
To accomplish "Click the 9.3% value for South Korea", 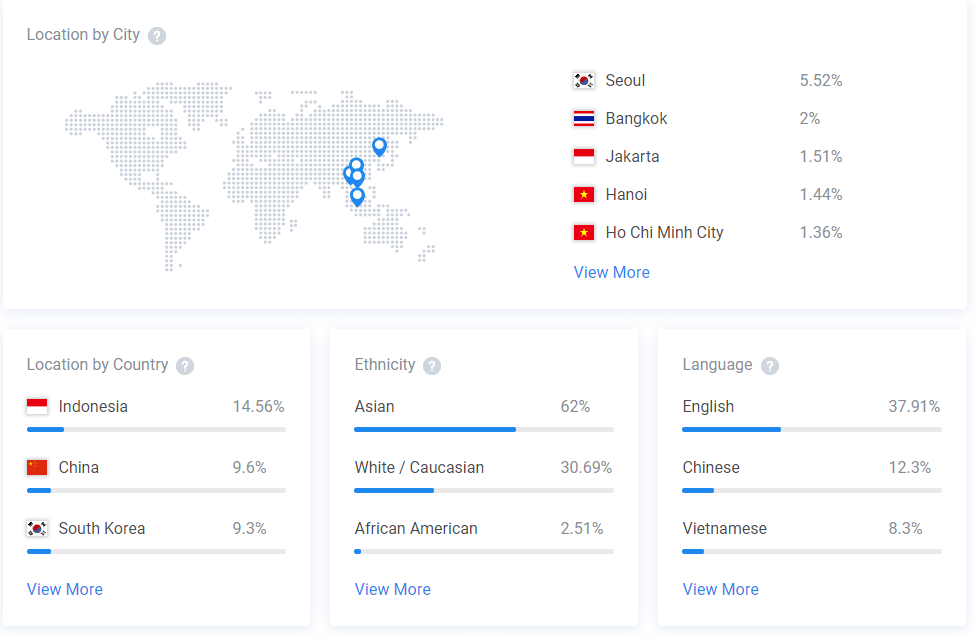I will coord(250,528).
